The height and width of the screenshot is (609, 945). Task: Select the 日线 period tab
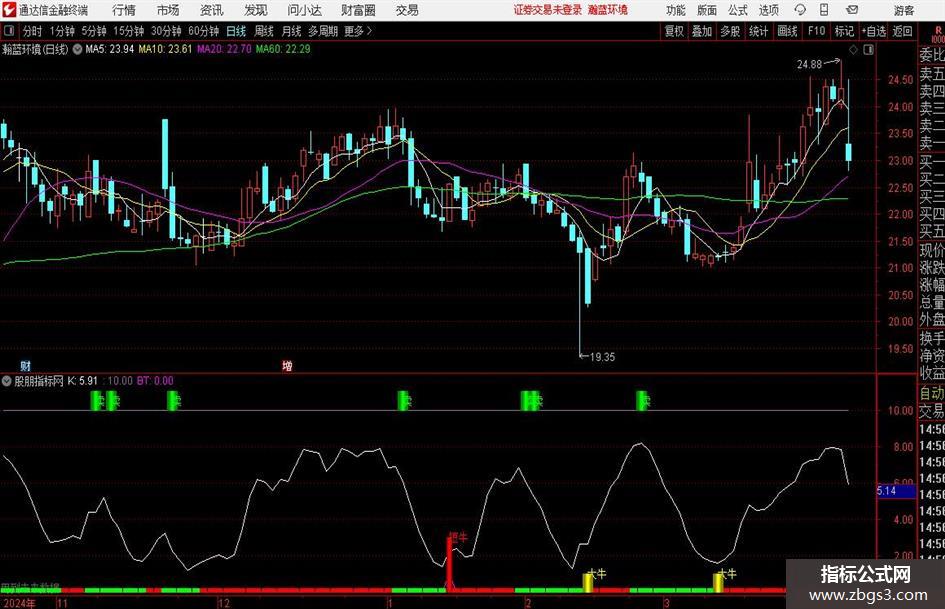[236, 31]
